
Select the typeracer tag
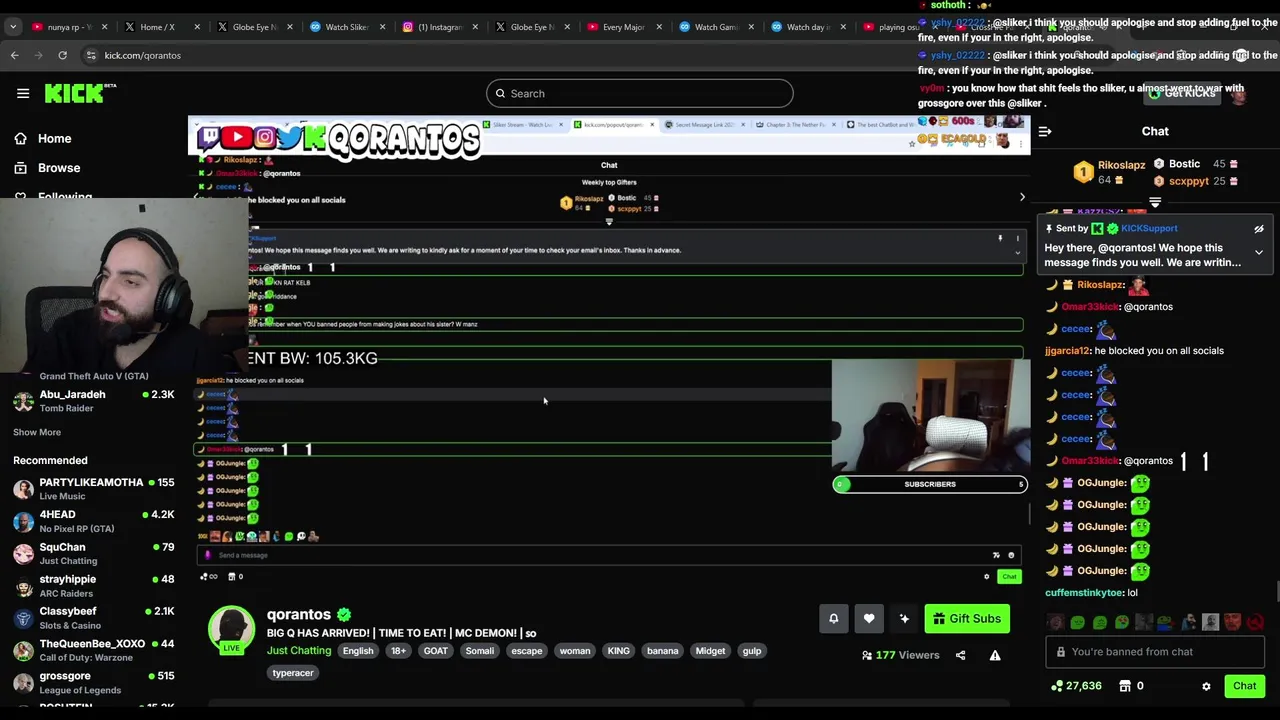tap(293, 673)
